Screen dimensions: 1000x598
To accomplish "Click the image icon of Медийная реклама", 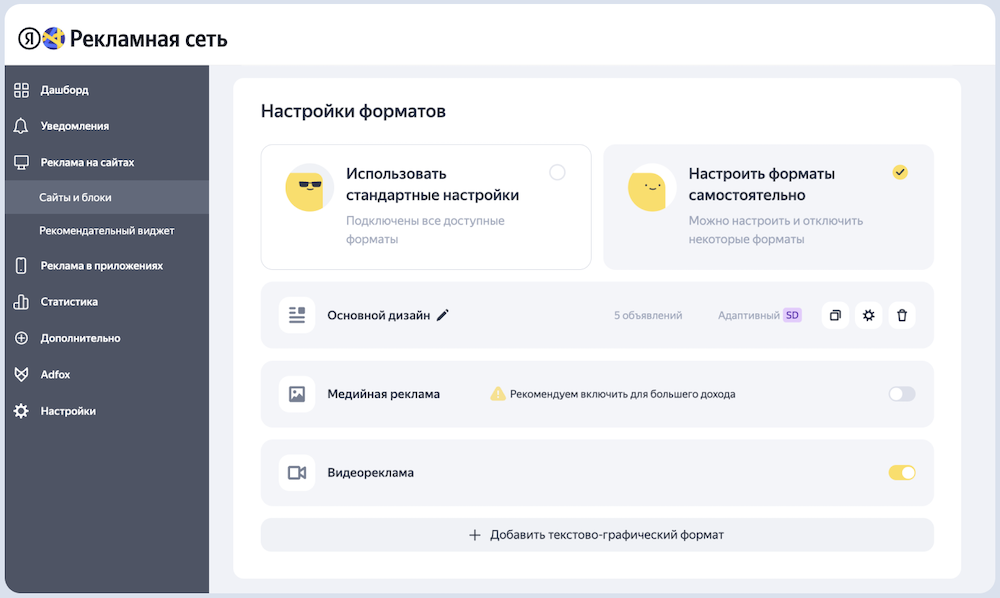I will pyautogui.click(x=297, y=394).
